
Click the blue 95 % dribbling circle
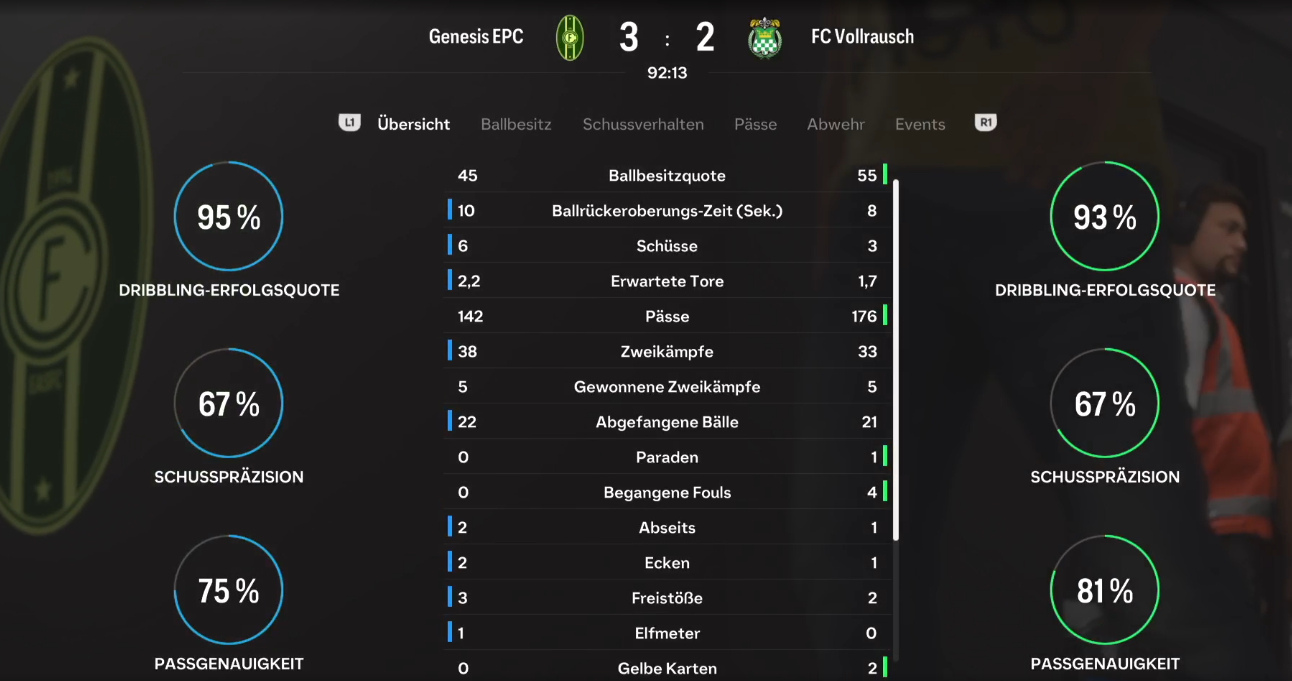click(229, 216)
